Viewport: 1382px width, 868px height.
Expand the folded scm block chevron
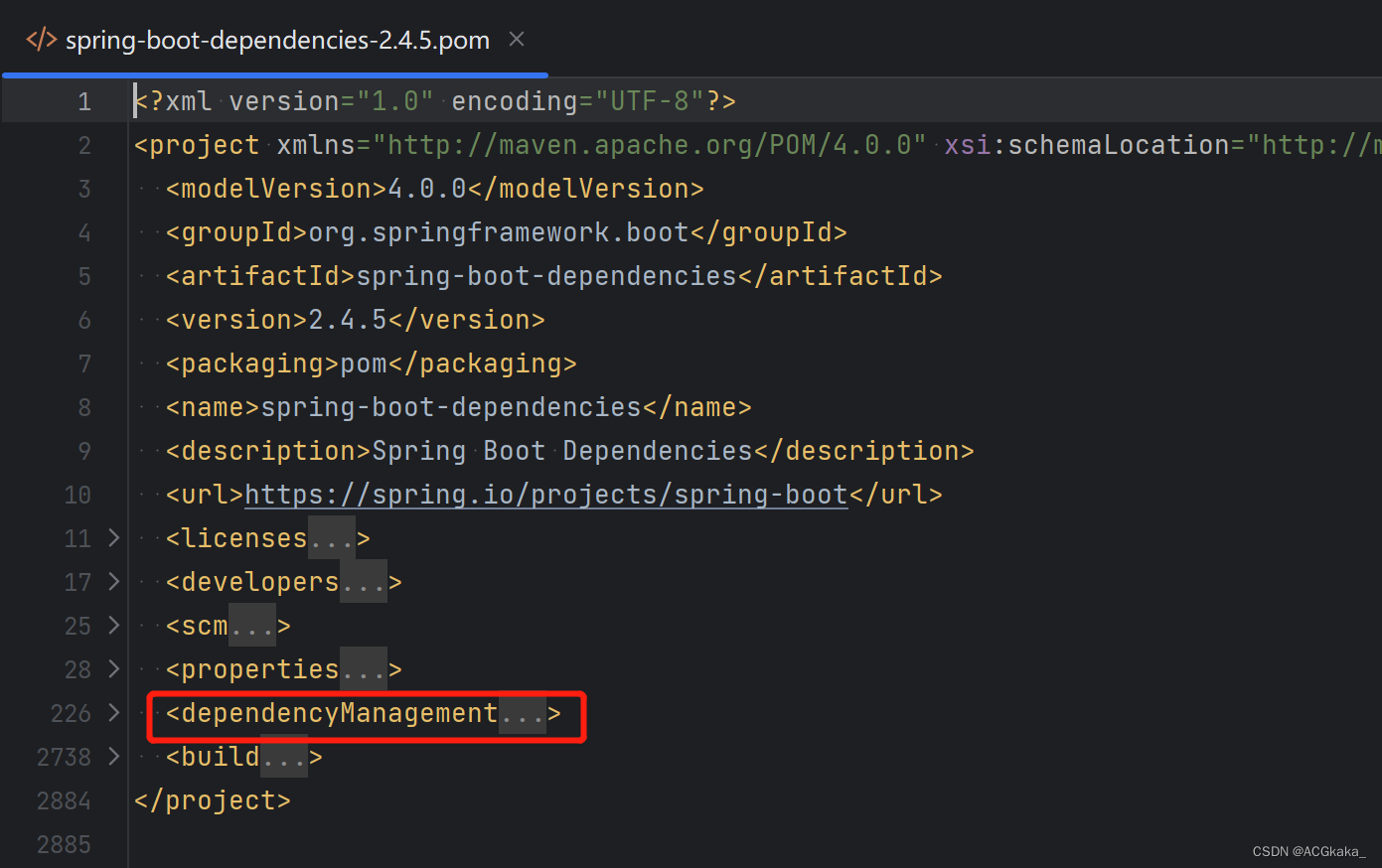pyautogui.click(x=113, y=626)
